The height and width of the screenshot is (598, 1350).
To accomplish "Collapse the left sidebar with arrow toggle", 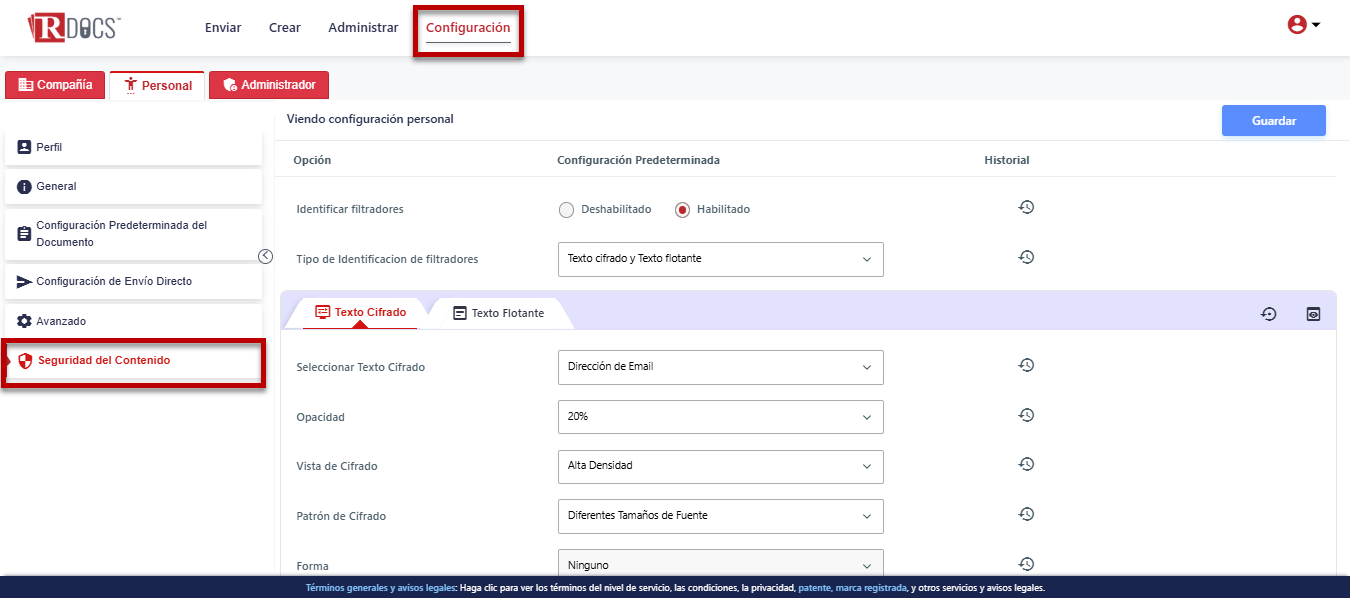I will point(265,256).
